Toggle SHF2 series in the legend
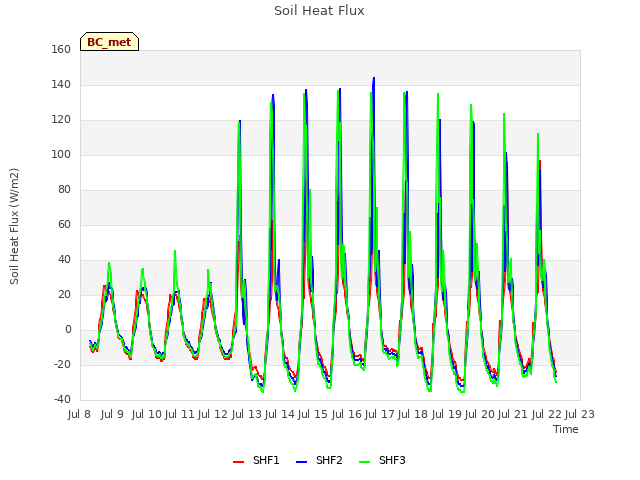 coord(319,460)
